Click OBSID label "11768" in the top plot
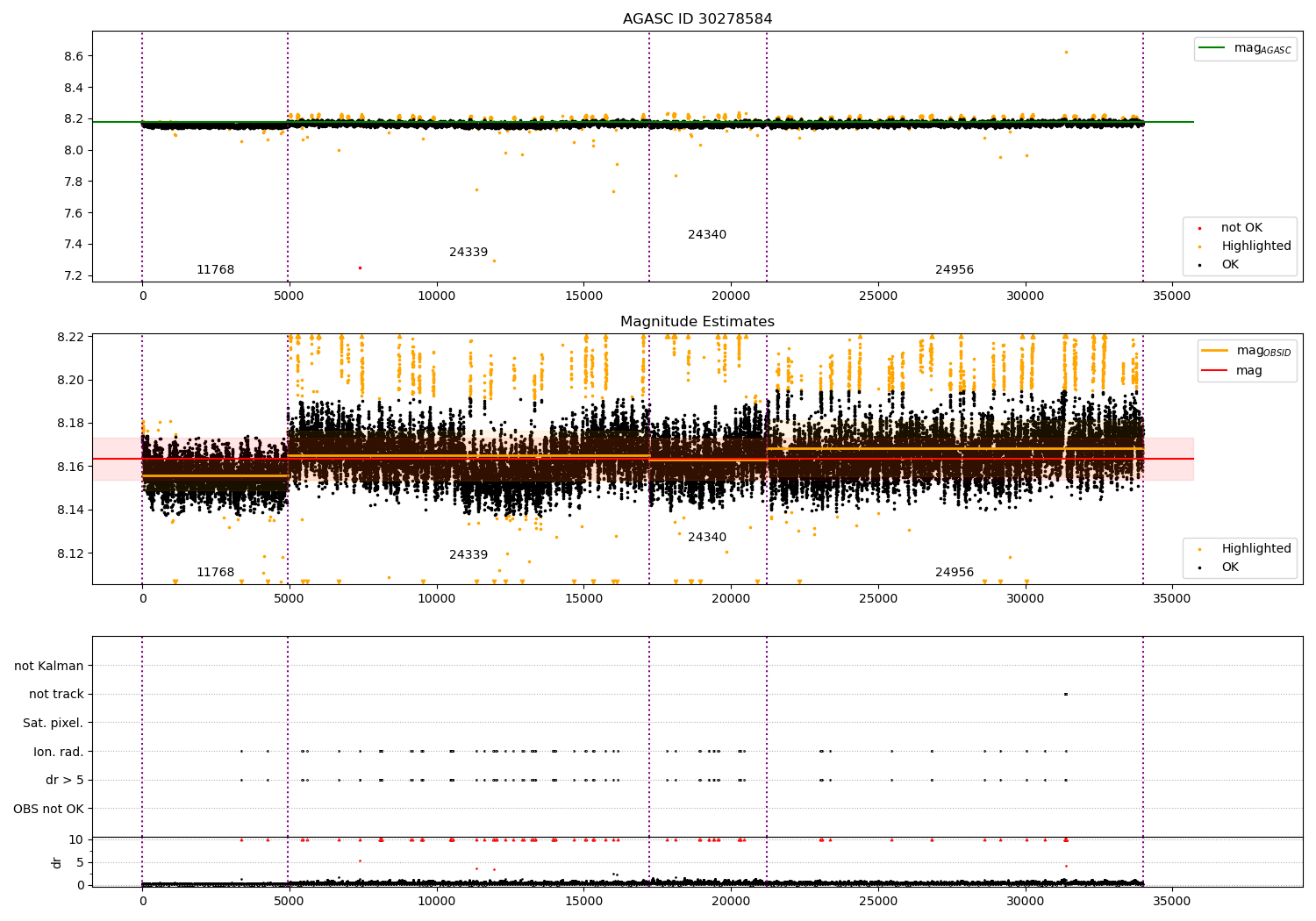 216,270
